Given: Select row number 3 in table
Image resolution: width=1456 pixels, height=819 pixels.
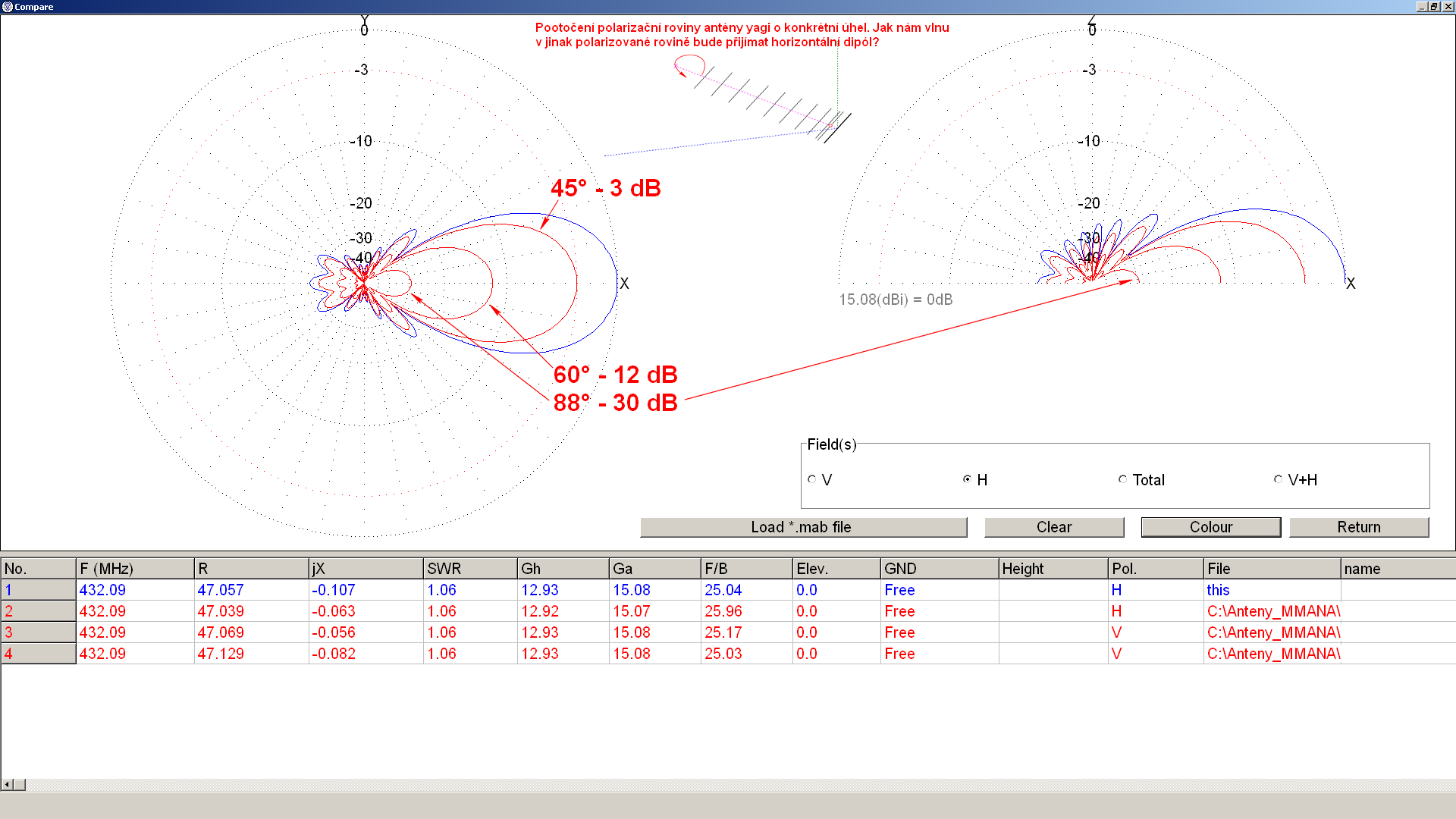Looking at the screenshot, I should [38, 632].
